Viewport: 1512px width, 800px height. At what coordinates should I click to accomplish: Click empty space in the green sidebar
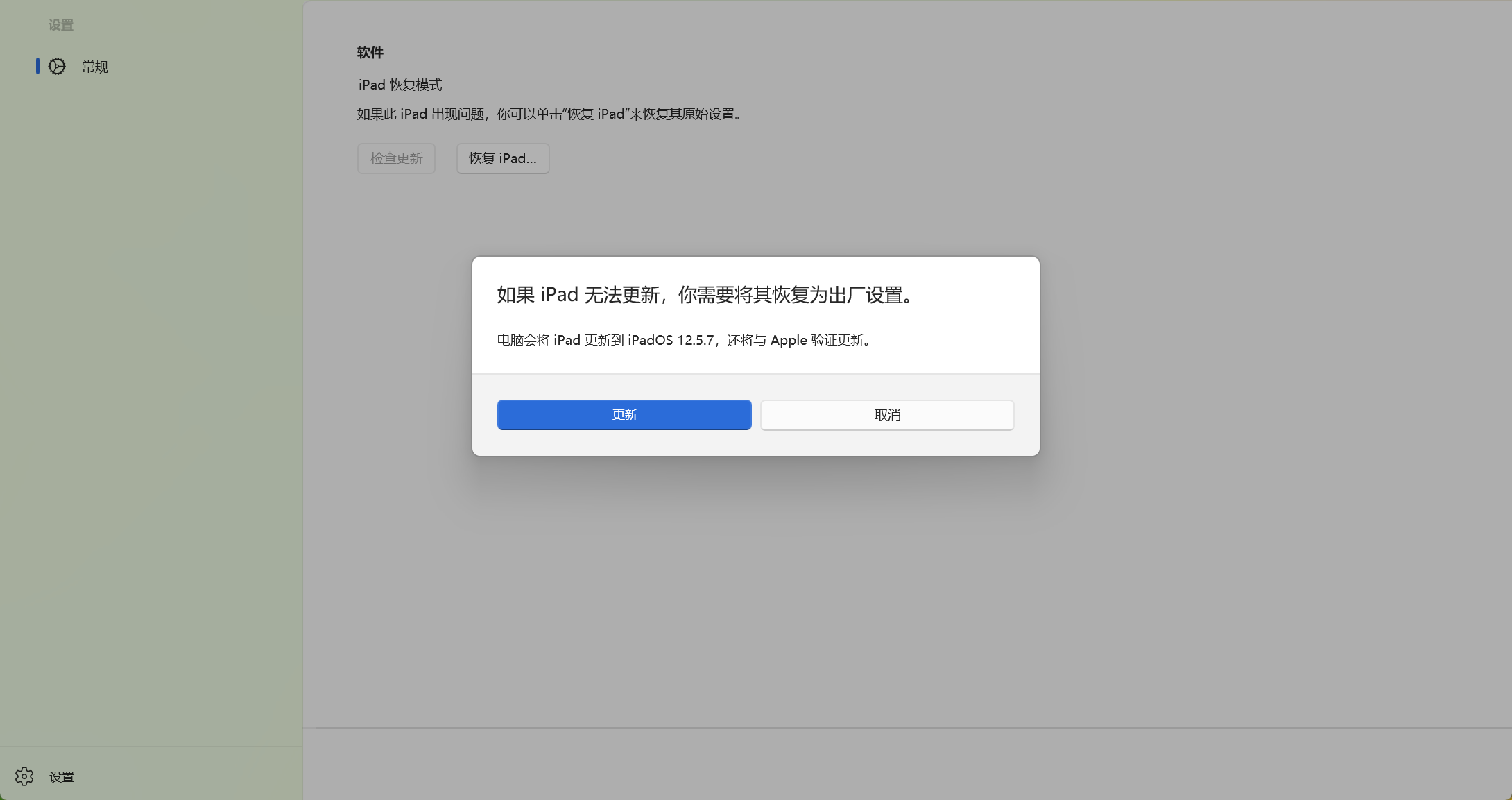[x=151, y=416]
